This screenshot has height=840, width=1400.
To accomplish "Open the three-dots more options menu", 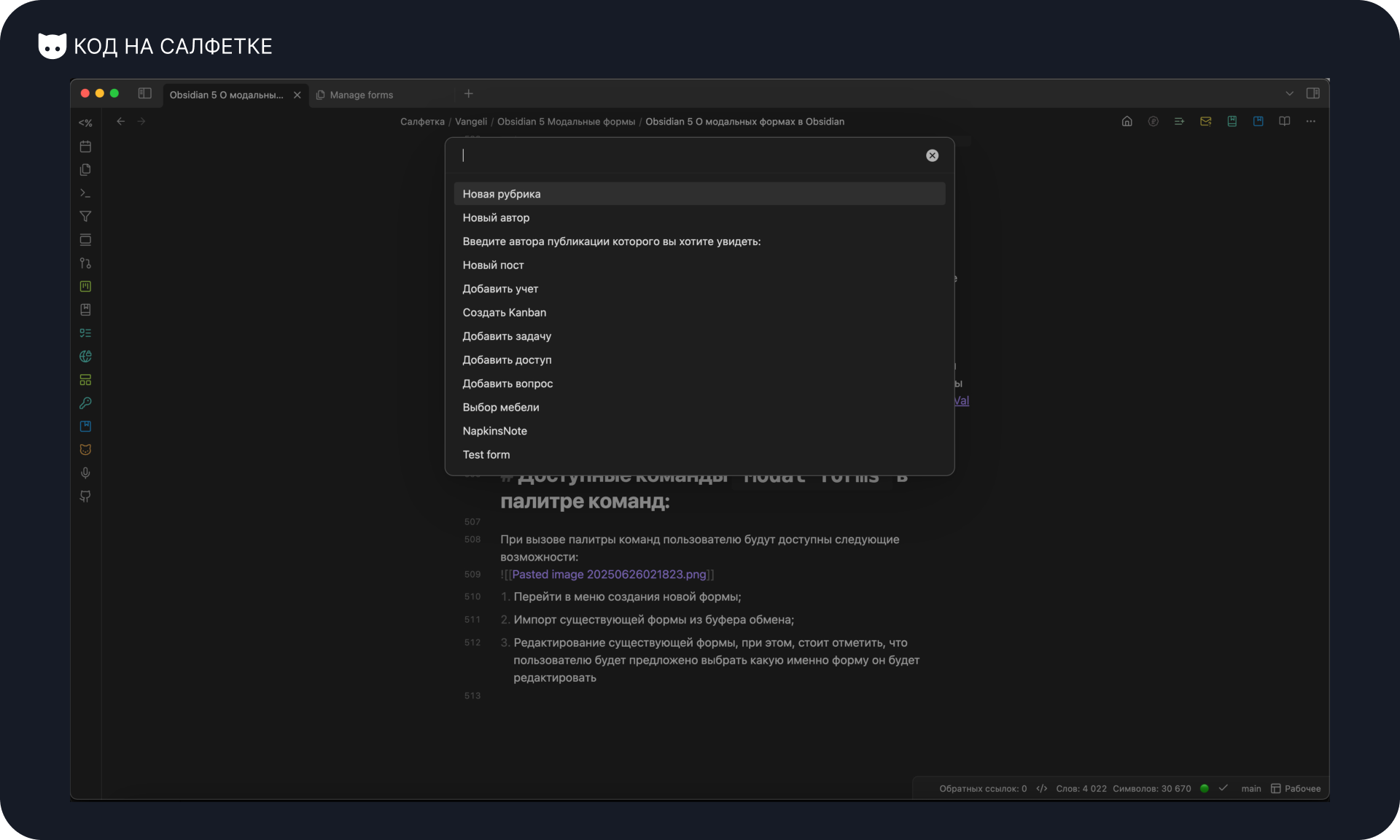I will (1311, 122).
